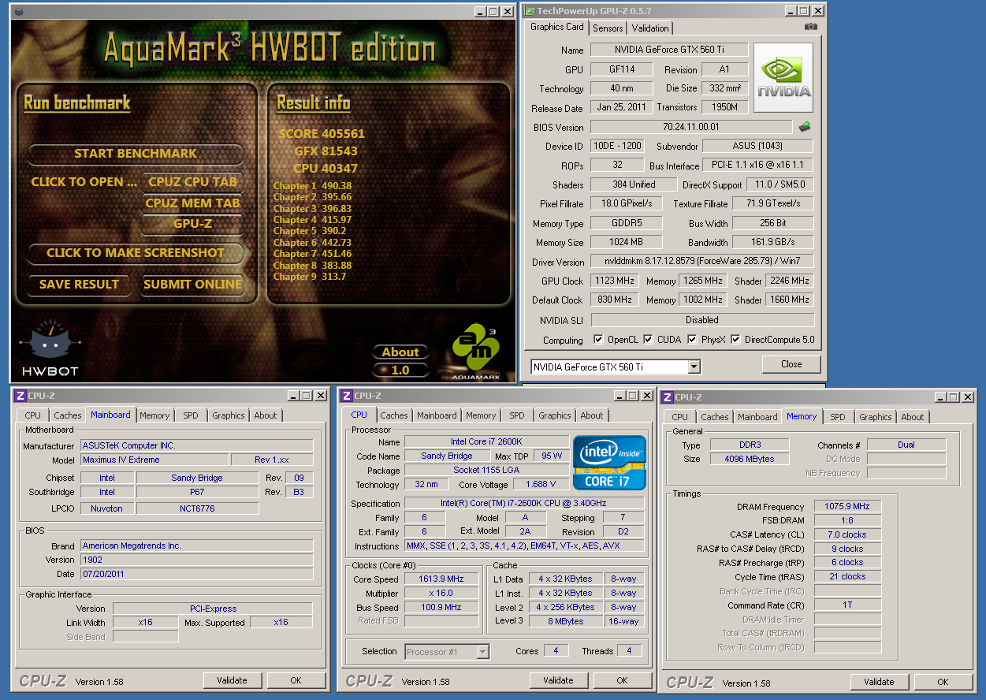Toggle the OpenCL checkbox in GPU-Z
This screenshot has height=700, width=986.
click(598, 340)
